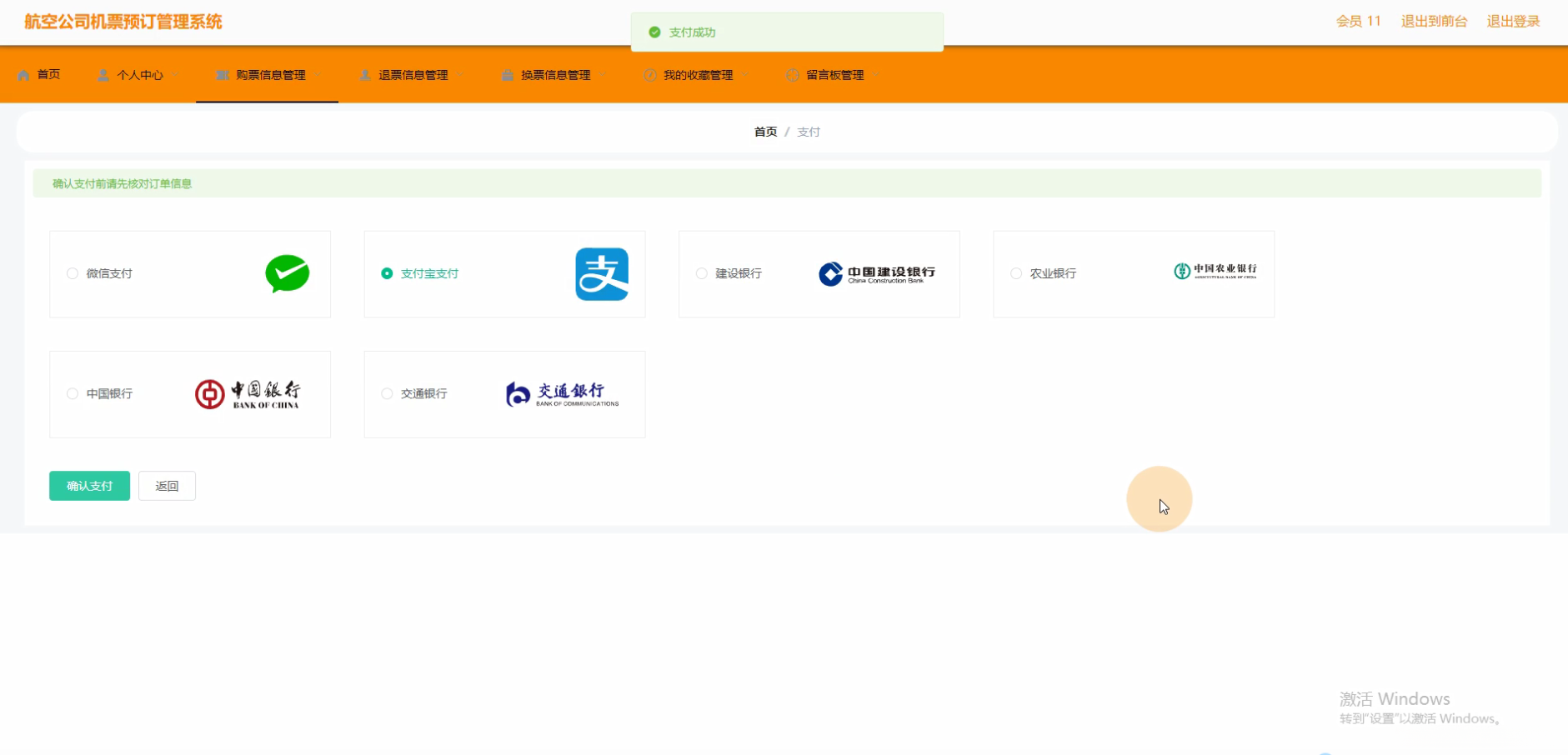Click the 航空公司机票预订管理系统 title
Screen dimensions: 1568x755
click(x=123, y=22)
